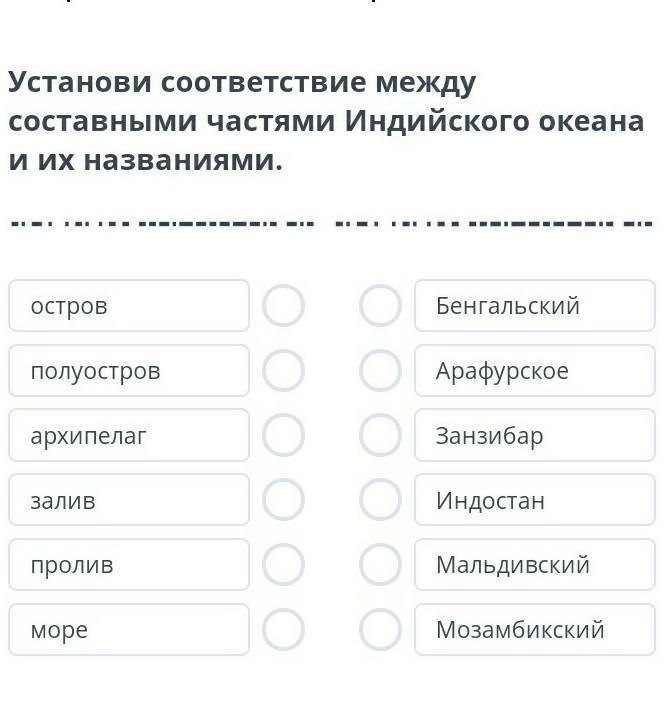Select the radio circle next to залив

click(x=283, y=500)
